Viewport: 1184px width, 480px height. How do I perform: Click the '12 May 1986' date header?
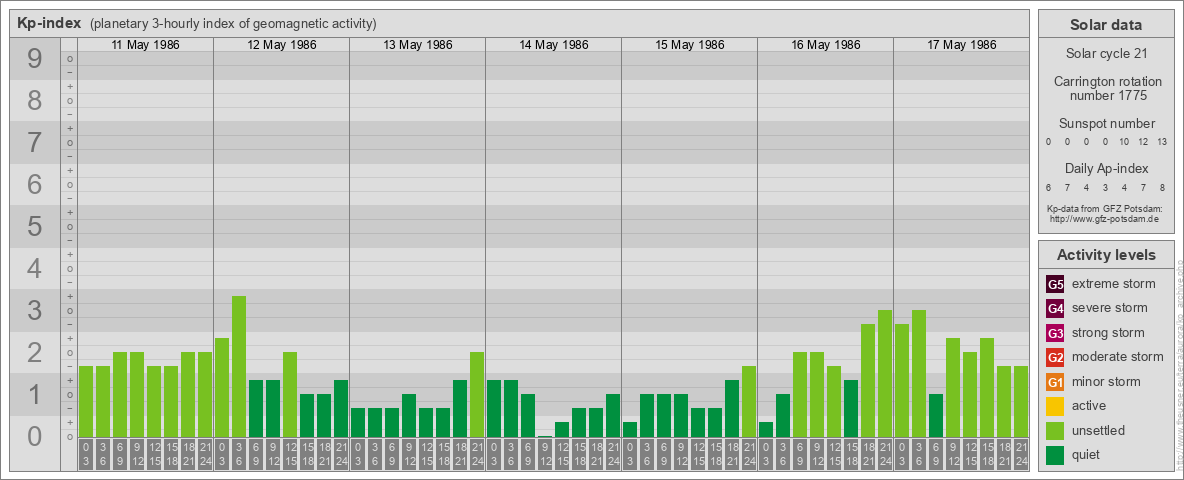click(x=282, y=45)
